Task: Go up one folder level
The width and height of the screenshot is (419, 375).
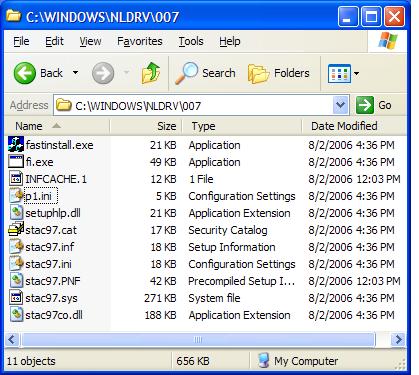Action: pos(151,73)
